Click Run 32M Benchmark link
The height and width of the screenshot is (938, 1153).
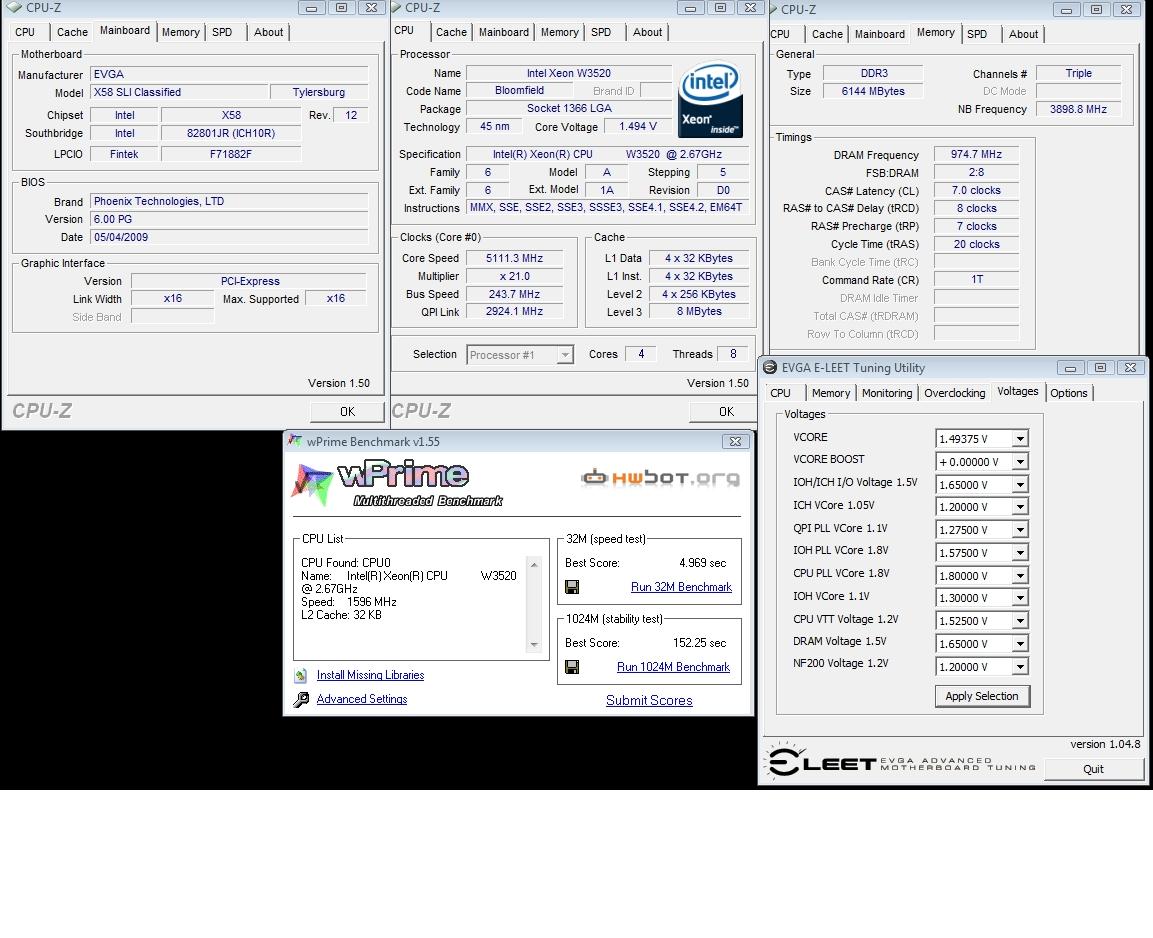click(681, 587)
